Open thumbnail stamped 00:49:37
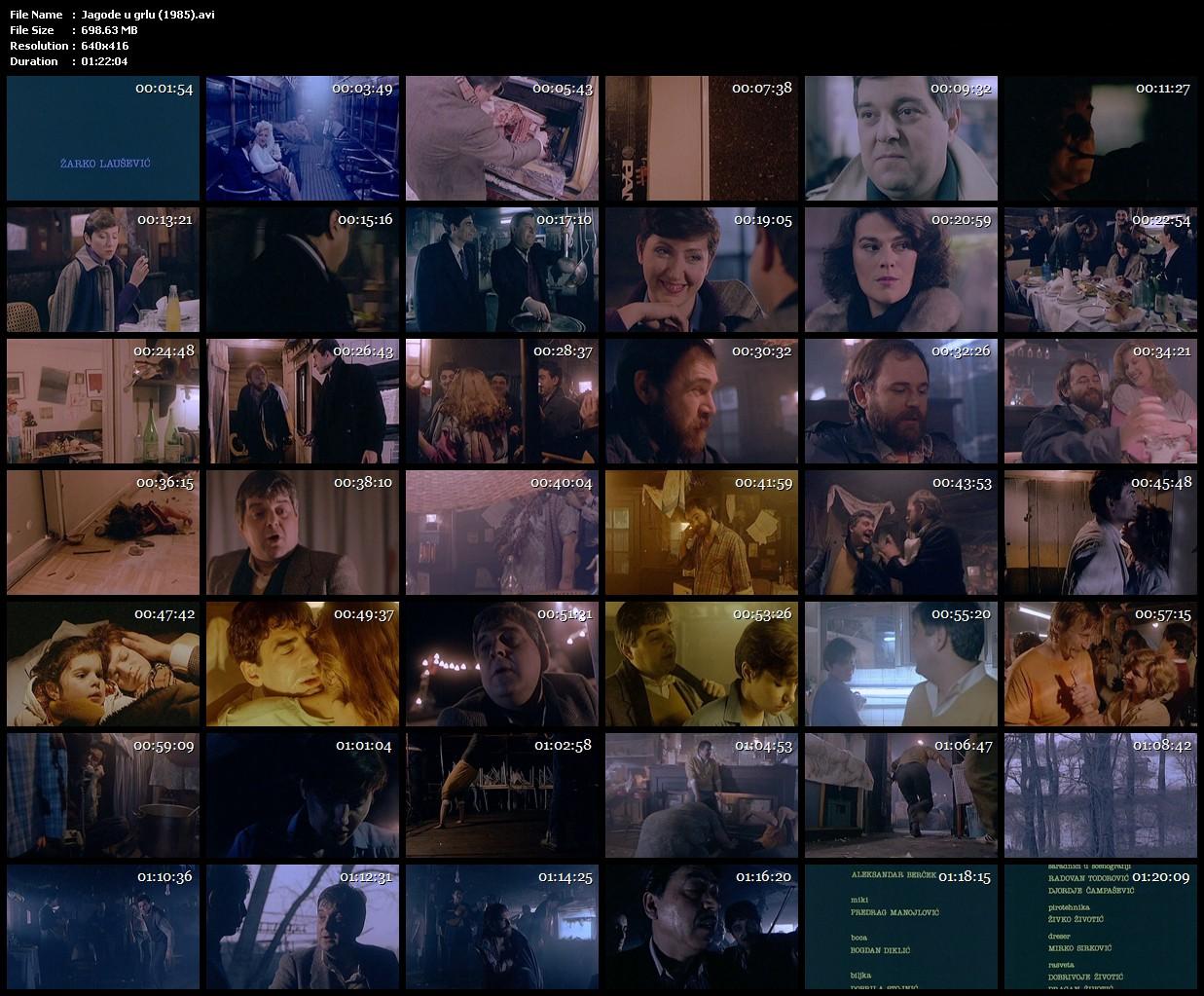 303,664
